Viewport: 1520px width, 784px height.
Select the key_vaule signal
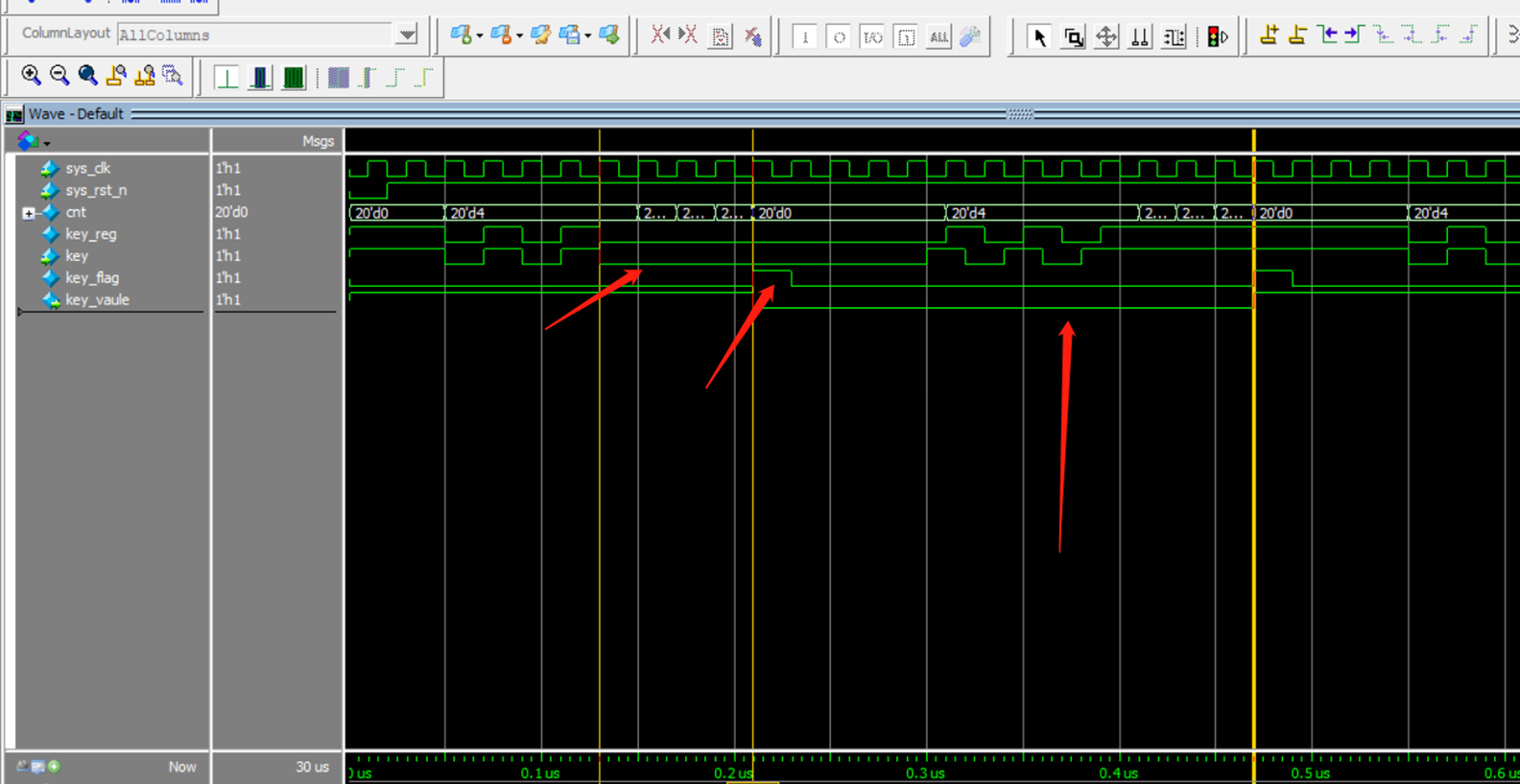pyautogui.click(x=97, y=300)
